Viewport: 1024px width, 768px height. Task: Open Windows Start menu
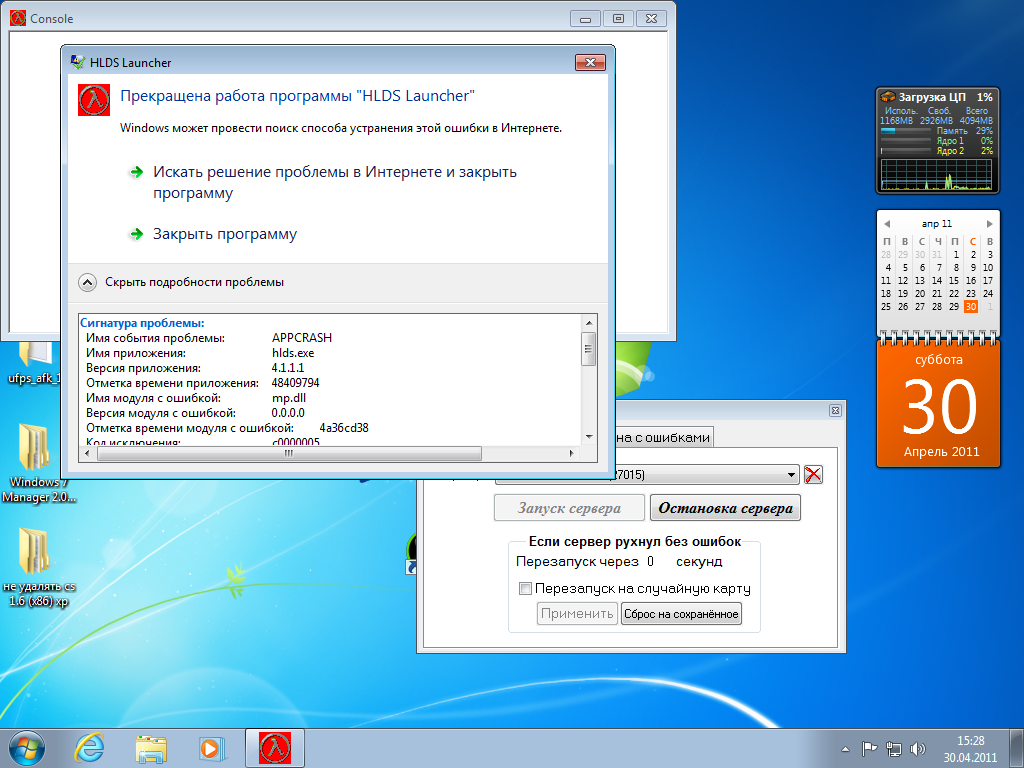[x=27, y=748]
